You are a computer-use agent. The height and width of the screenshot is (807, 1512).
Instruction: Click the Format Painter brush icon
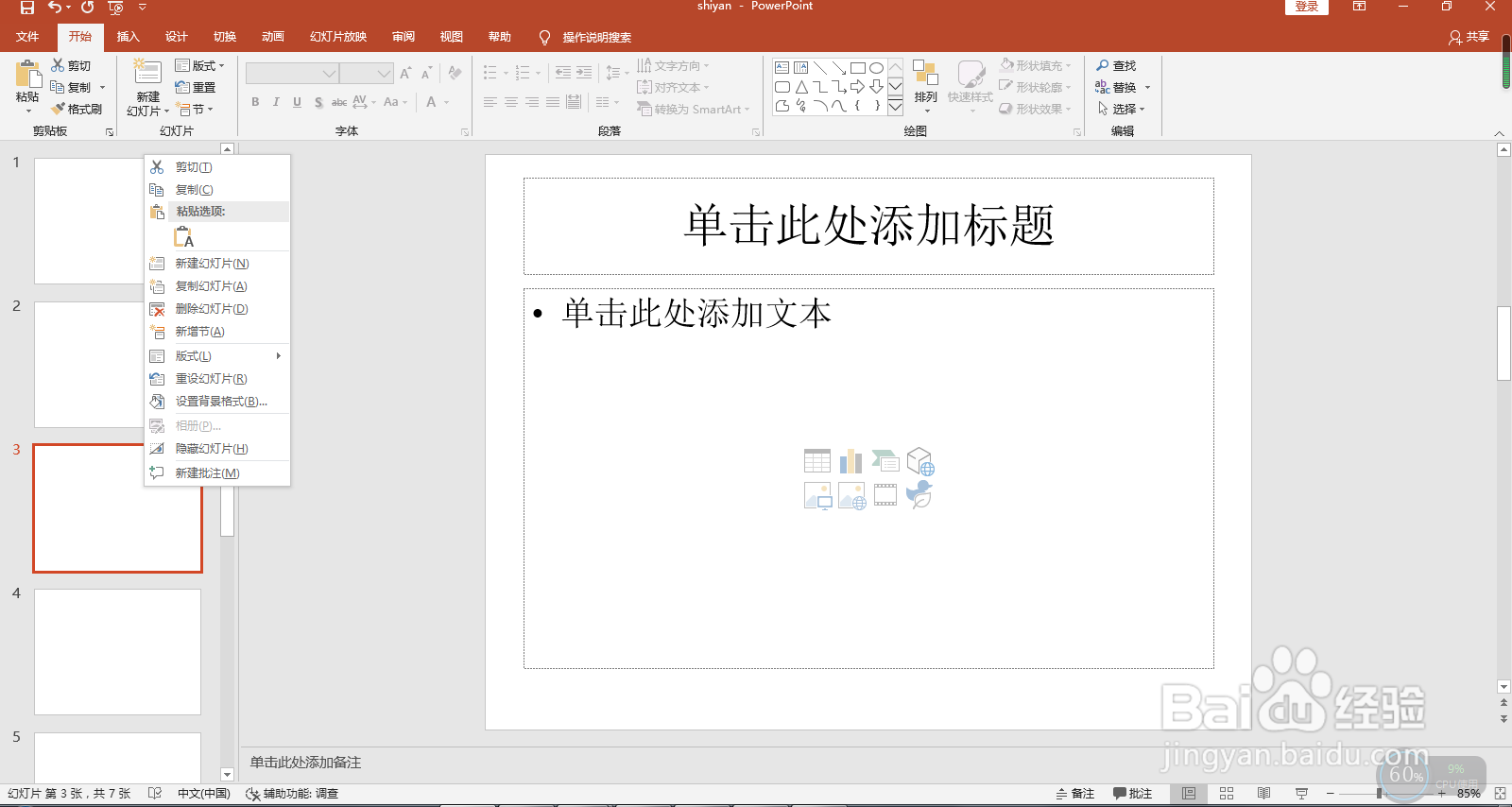(58, 109)
